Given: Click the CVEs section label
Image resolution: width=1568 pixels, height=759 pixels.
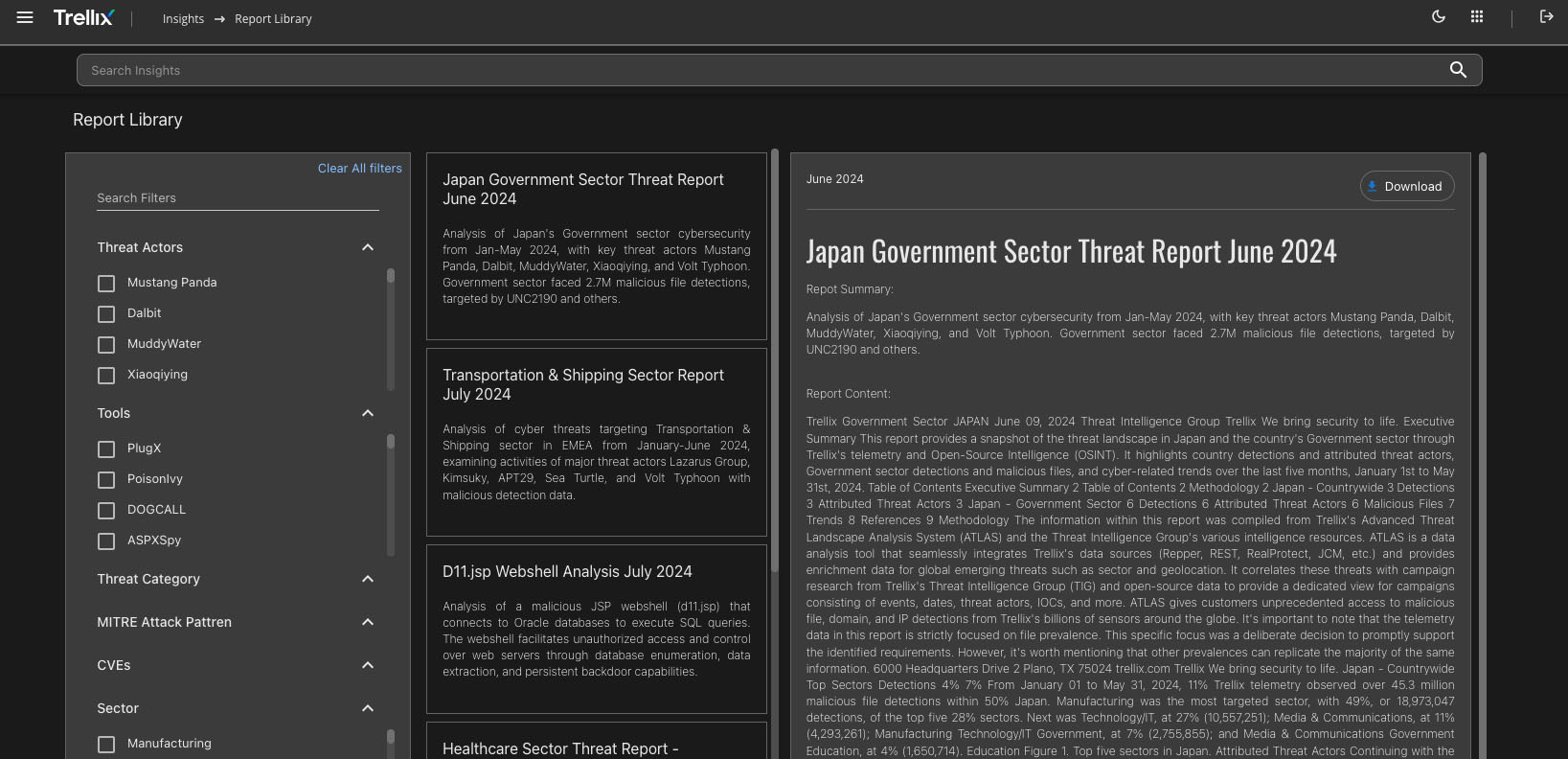Looking at the screenshot, I should (x=114, y=665).
